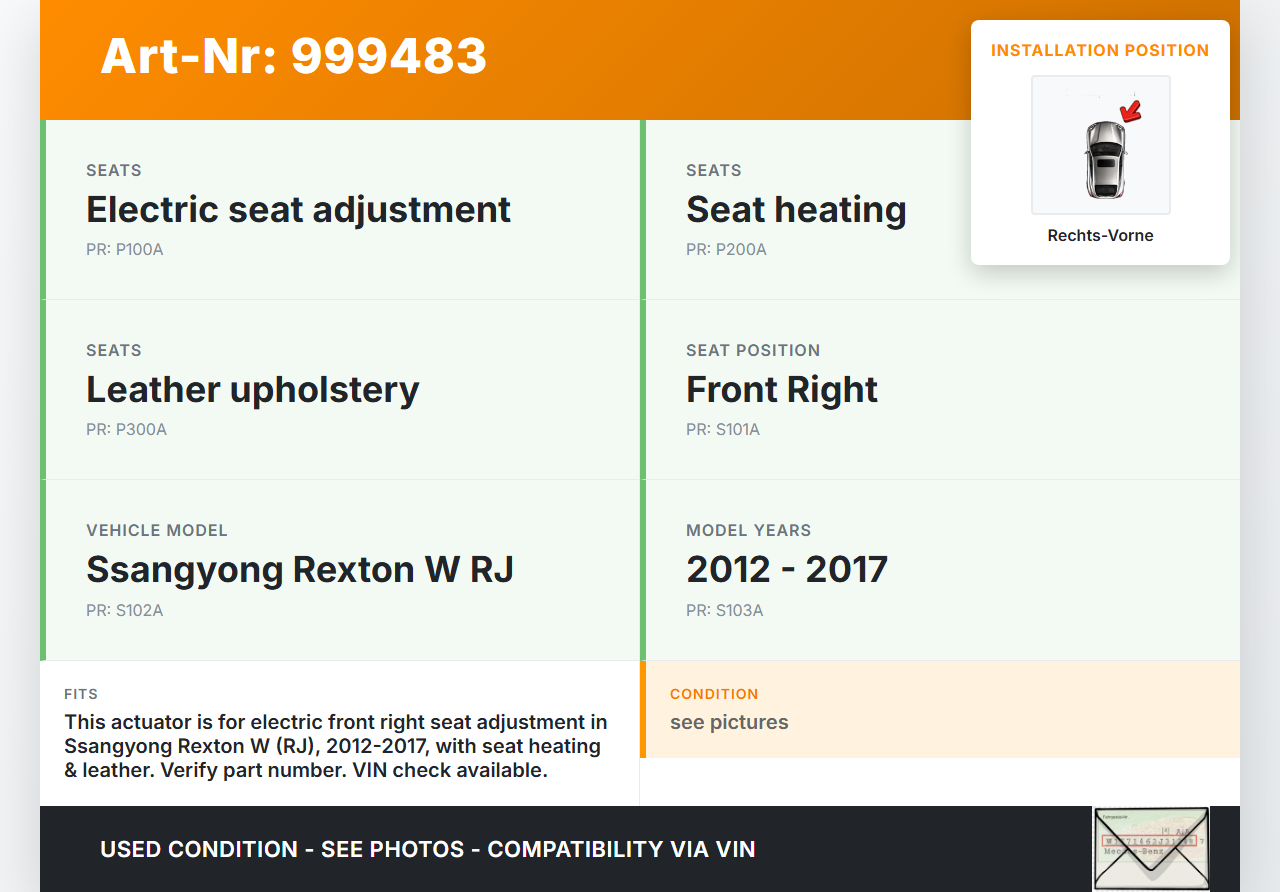Open the VIN envelope icon in footer

[x=1150, y=849]
